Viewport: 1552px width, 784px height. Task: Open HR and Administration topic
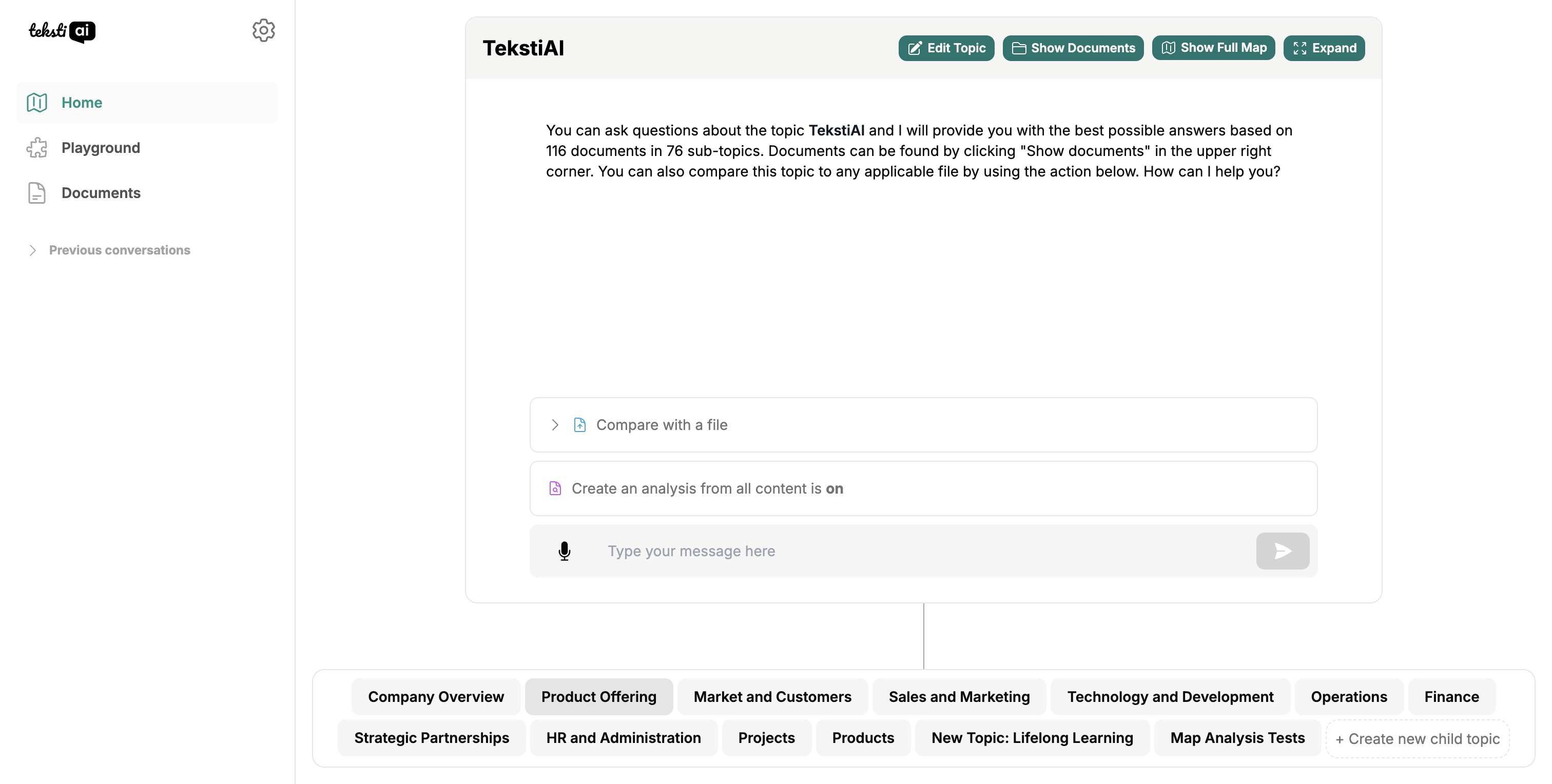pyautogui.click(x=624, y=738)
